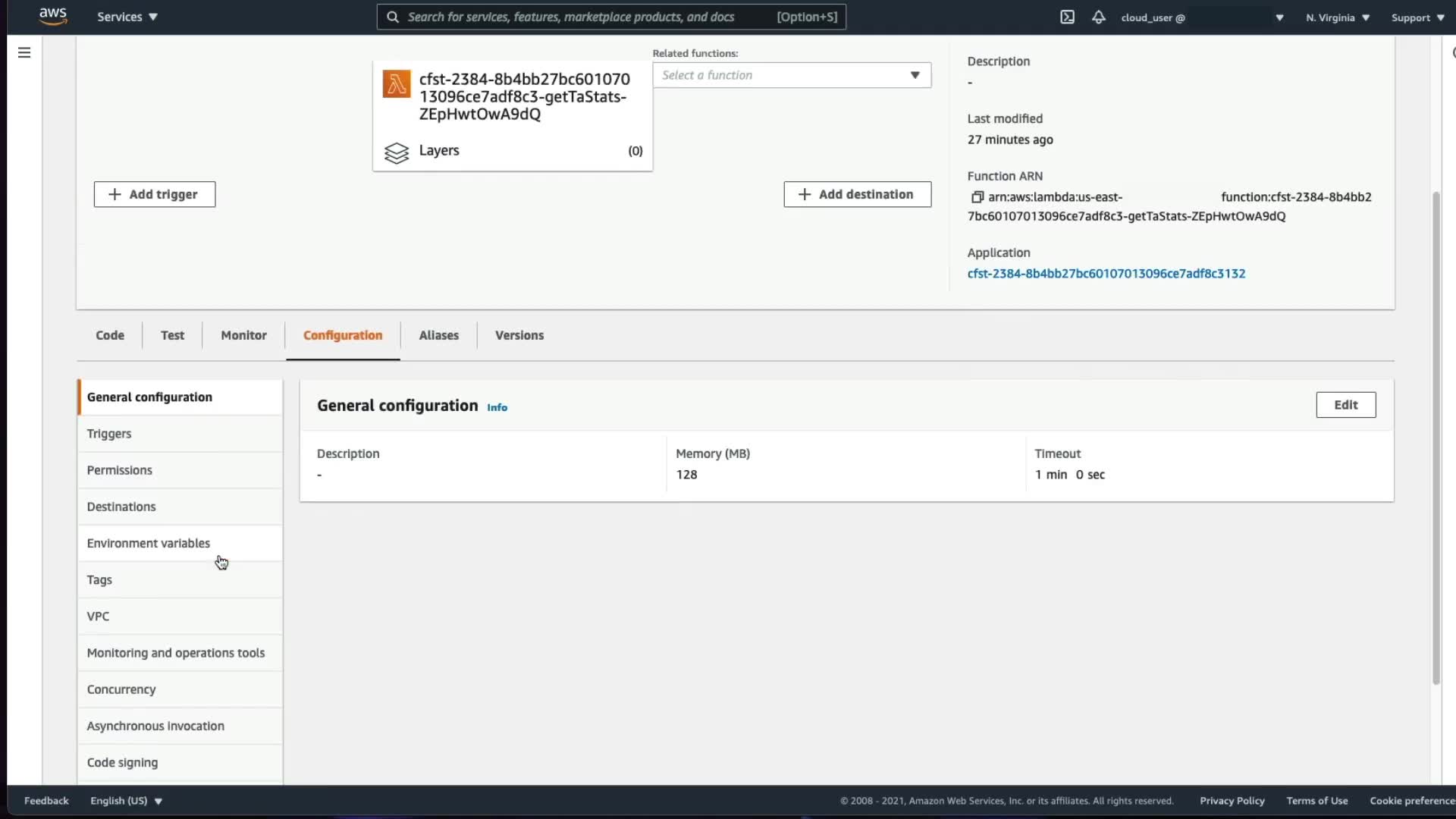
Task: Open the hamburger navigation menu icon
Action: pyautogui.click(x=24, y=52)
